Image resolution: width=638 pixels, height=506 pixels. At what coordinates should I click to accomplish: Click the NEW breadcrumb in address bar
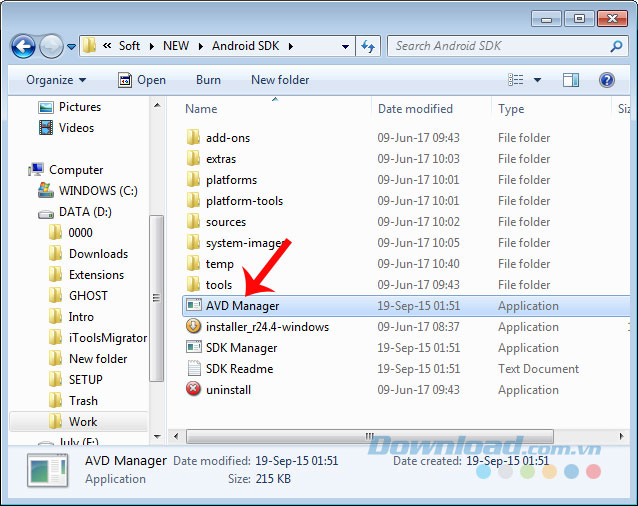176,46
